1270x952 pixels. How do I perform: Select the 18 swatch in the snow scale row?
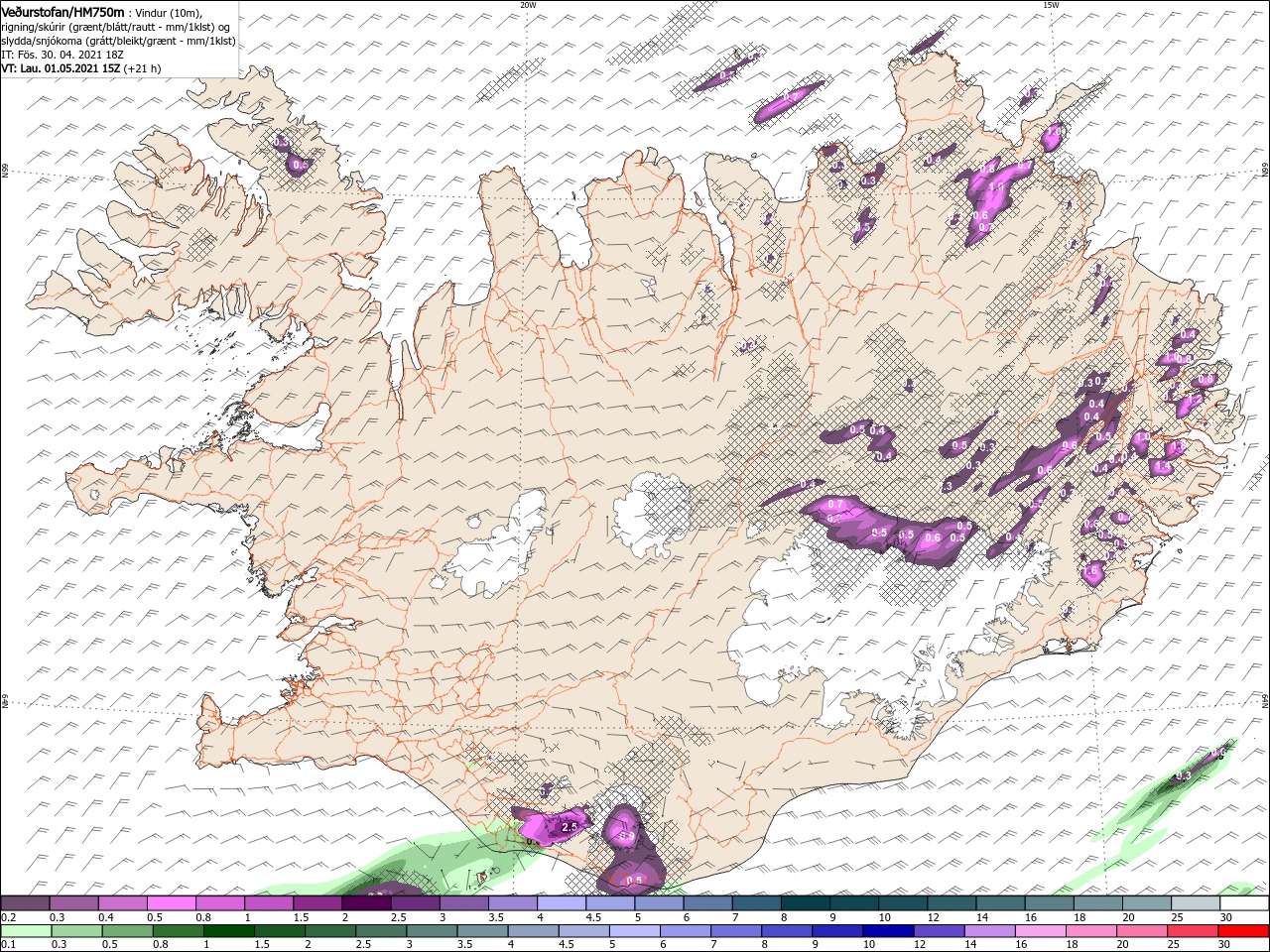1098,903
